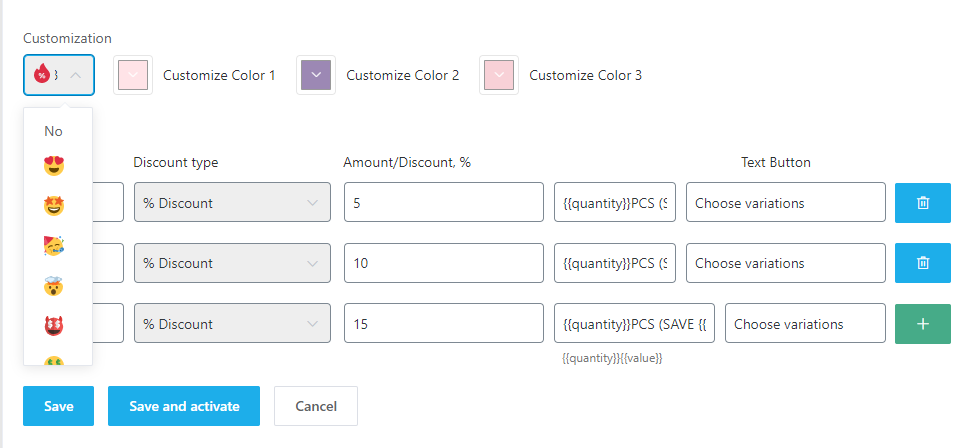
Task: Pick the party face emoji option
Action: 54,247
